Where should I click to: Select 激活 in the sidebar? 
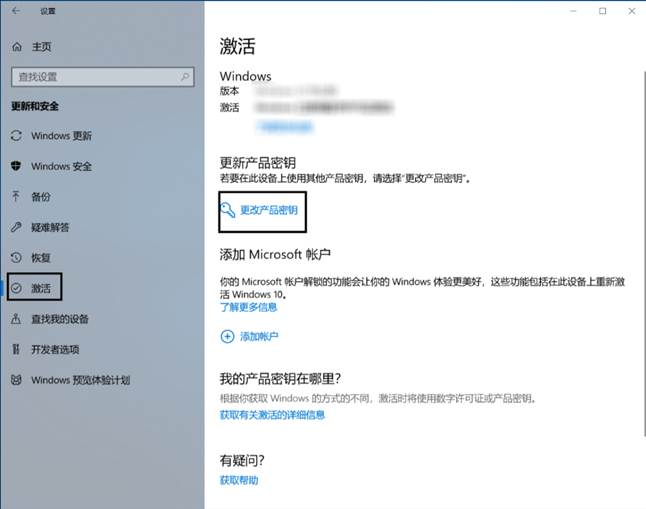[x=41, y=288]
